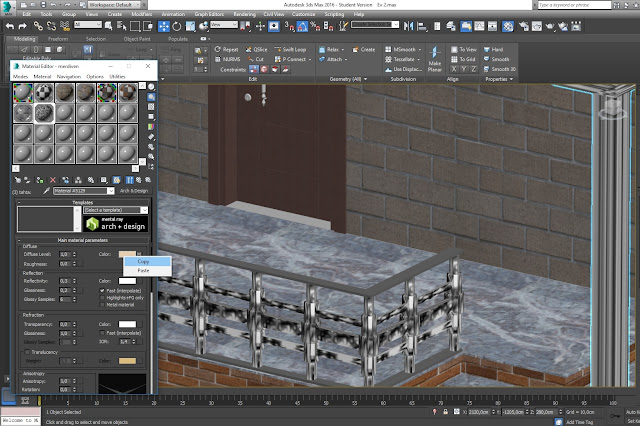Open the Material menu in Material Editor
Viewport: 640px width, 426px height.
[x=41, y=76]
